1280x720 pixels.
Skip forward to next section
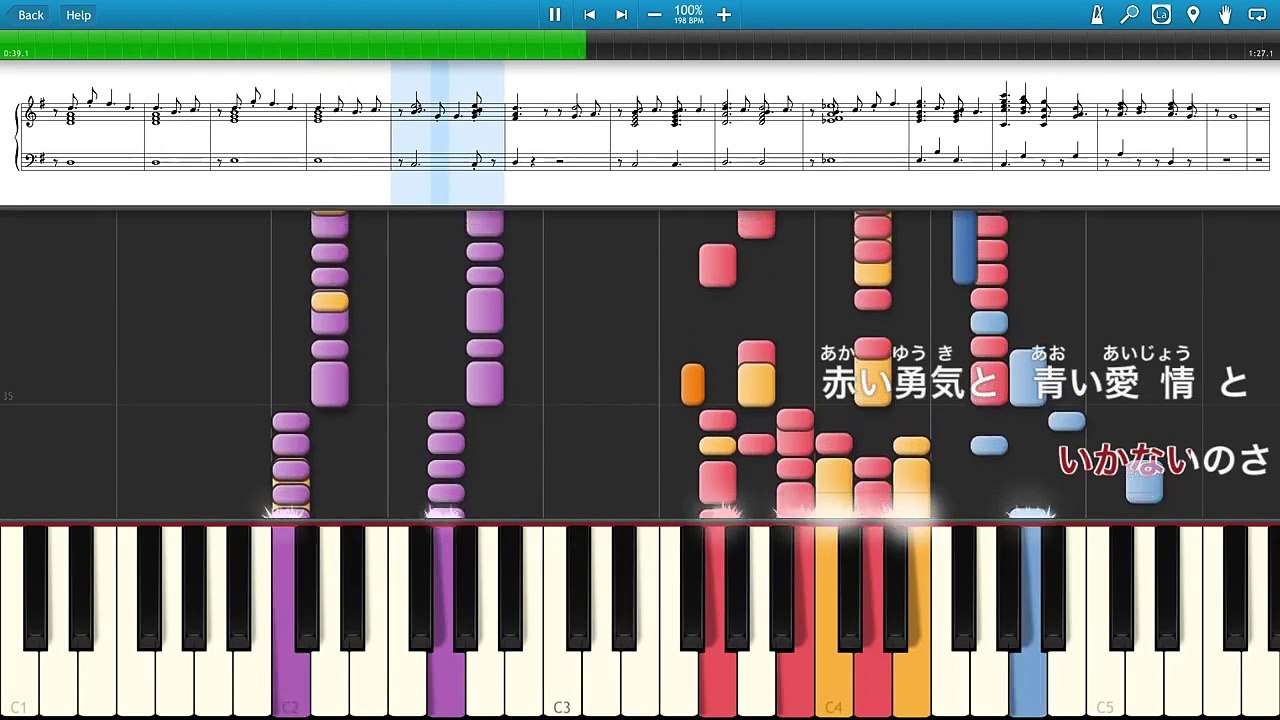(621, 14)
